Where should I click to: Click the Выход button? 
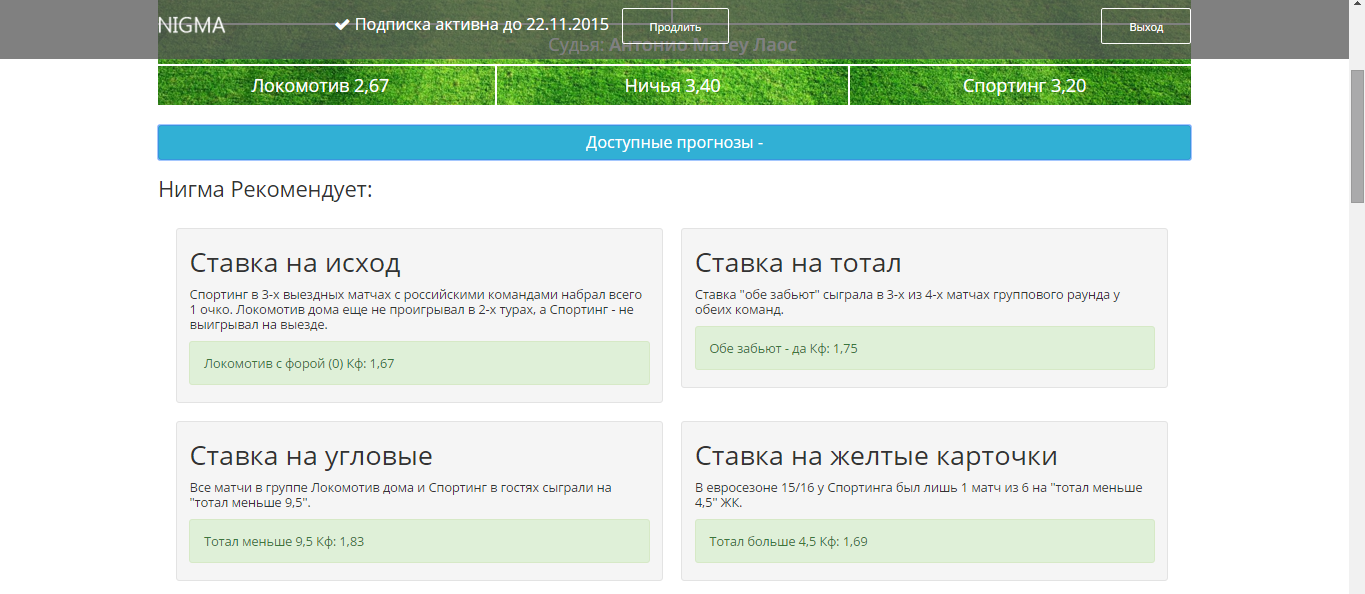[1146, 26]
